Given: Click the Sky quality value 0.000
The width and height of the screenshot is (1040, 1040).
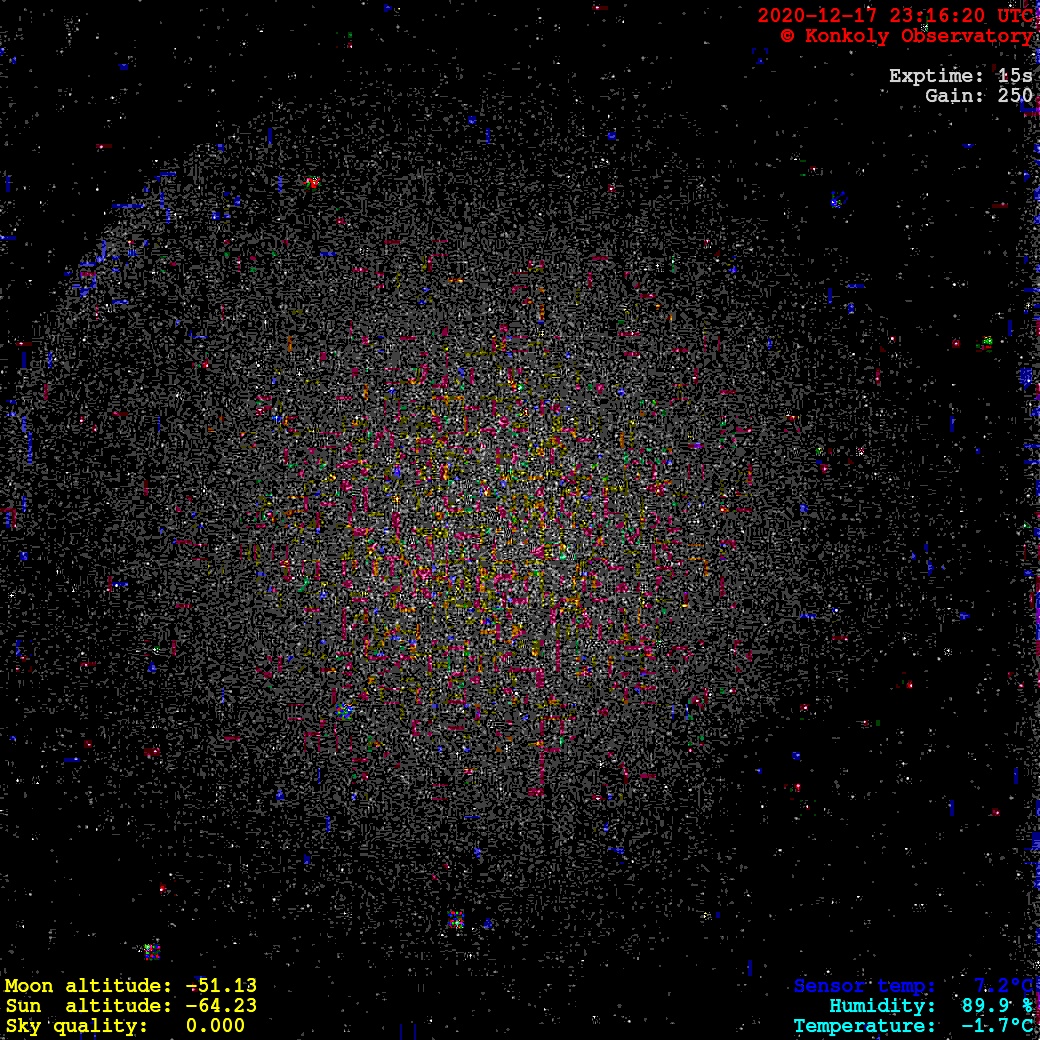Looking at the screenshot, I should coord(215,1026).
